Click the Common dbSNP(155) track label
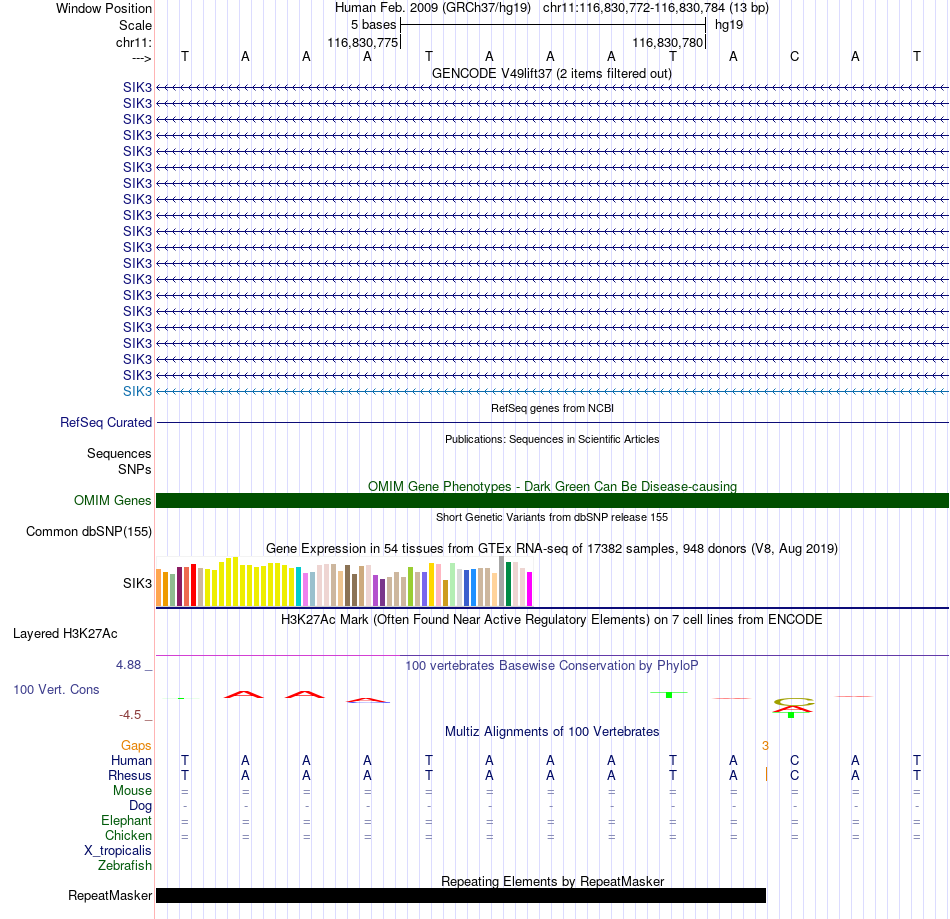This screenshot has width=950, height=919. 89,531
